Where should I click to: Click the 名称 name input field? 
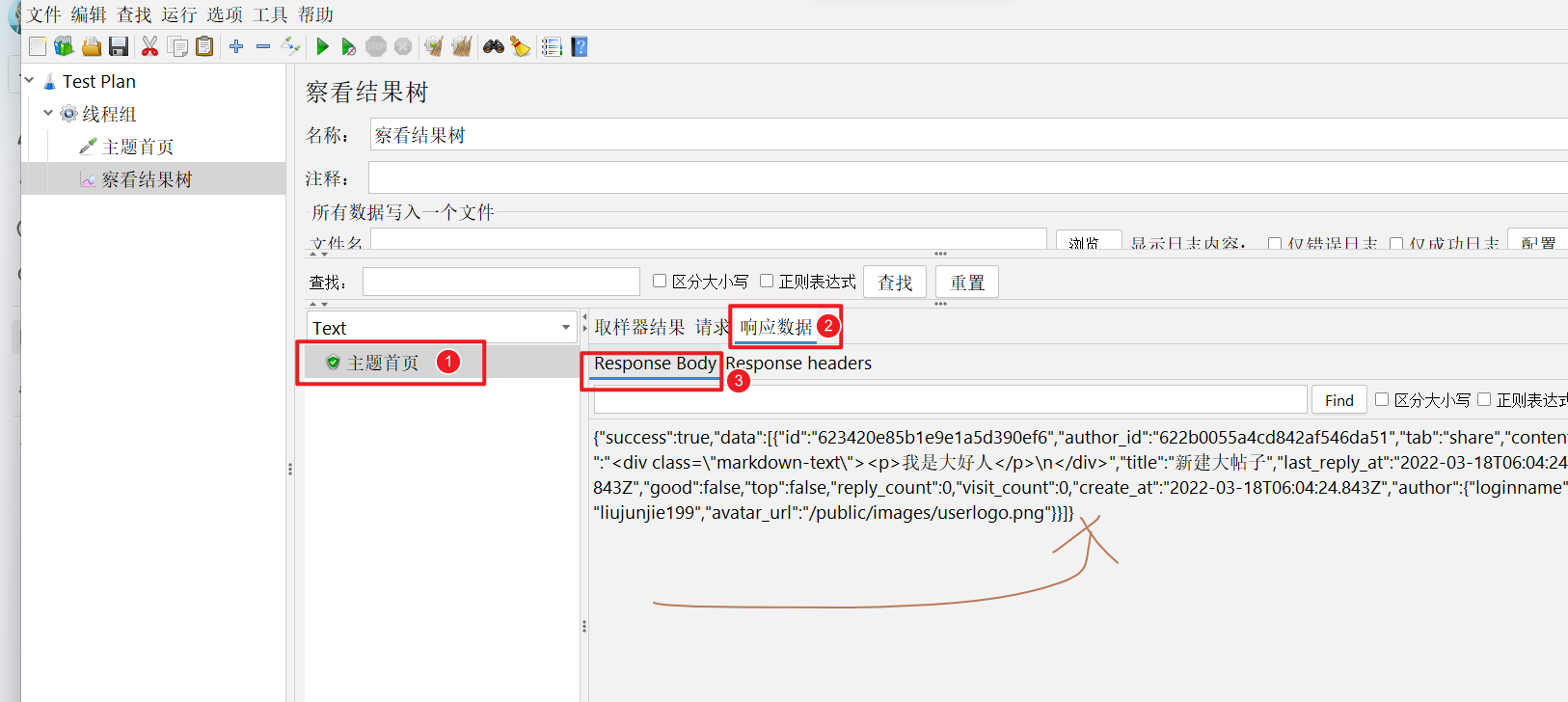[x=968, y=135]
